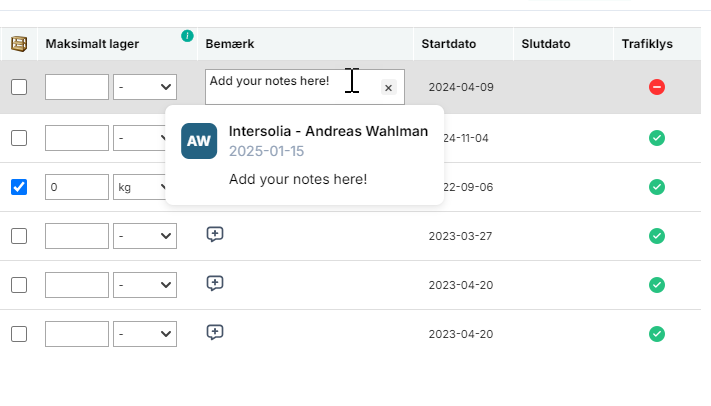Click Intersolia - Andreas Wahlman author name
The width and height of the screenshot is (711, 406).
click(328, 131)
